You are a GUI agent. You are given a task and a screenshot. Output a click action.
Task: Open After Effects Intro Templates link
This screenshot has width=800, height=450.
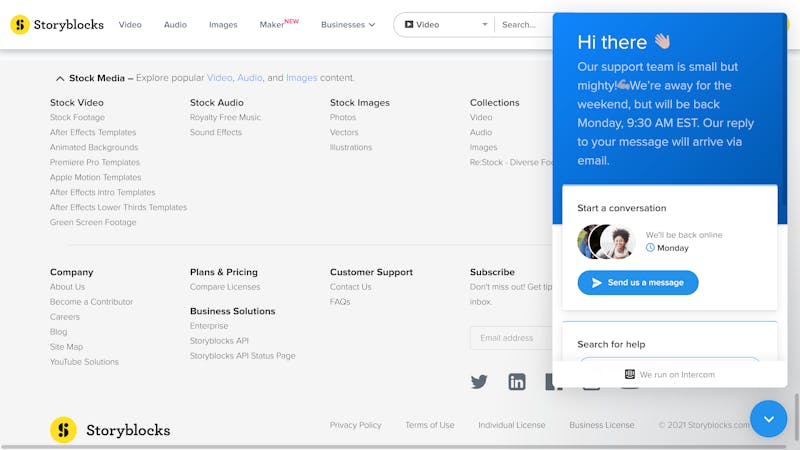(x=103, y=192)
